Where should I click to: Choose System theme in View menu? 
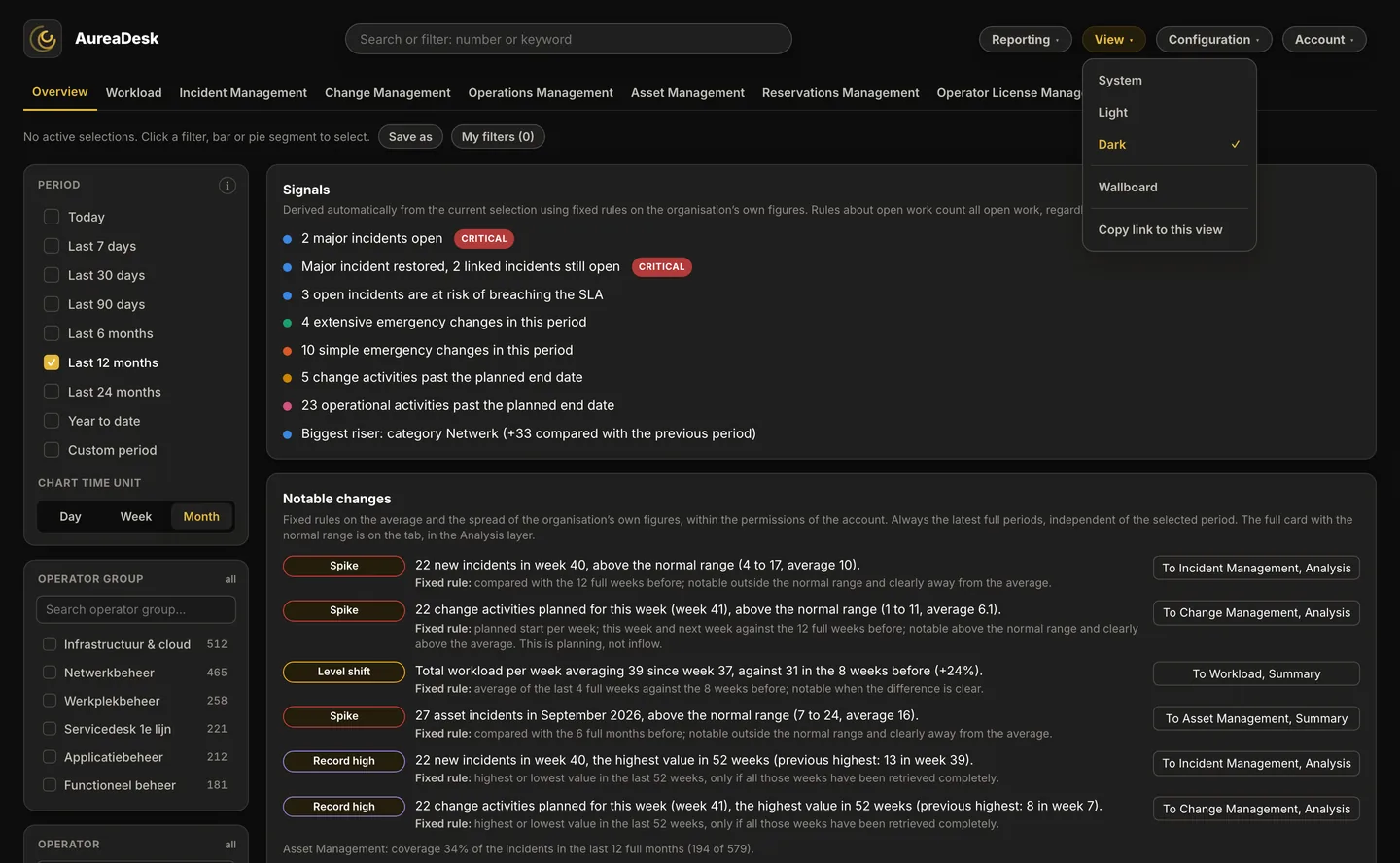point(1169,81)
